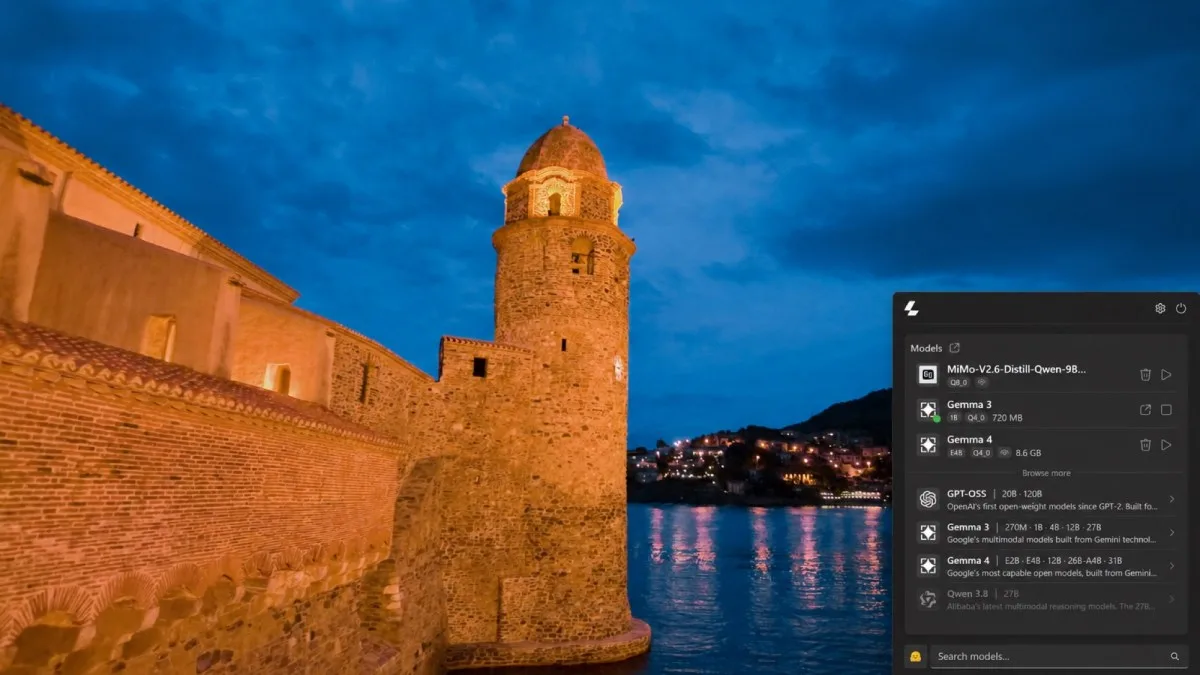
Task: Click the yellow emoji icon beside the search box
Action: 915,656
